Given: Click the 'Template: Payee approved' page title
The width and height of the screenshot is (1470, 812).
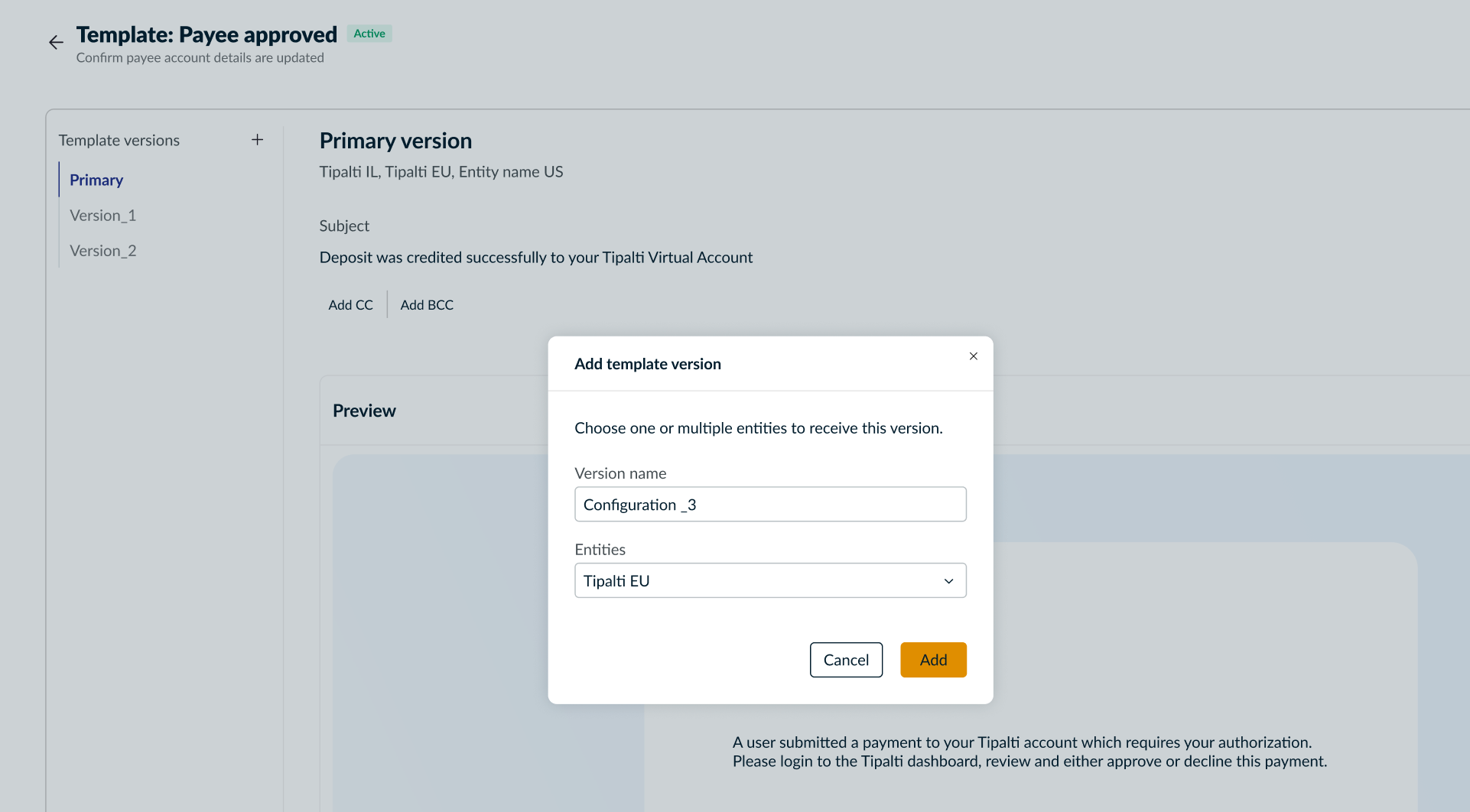Looking at the screenshot, I should point(207,34).
